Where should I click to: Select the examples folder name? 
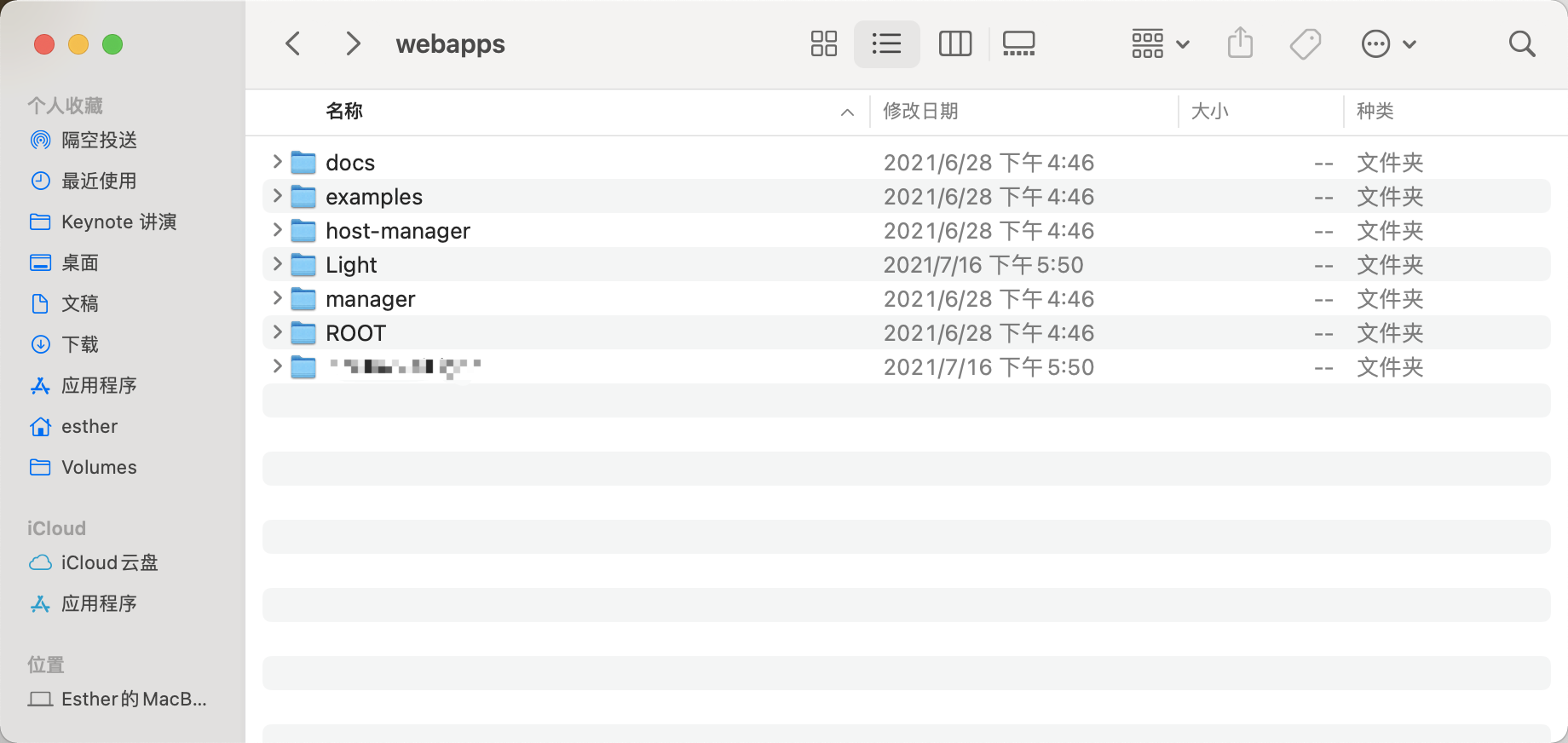374,197
